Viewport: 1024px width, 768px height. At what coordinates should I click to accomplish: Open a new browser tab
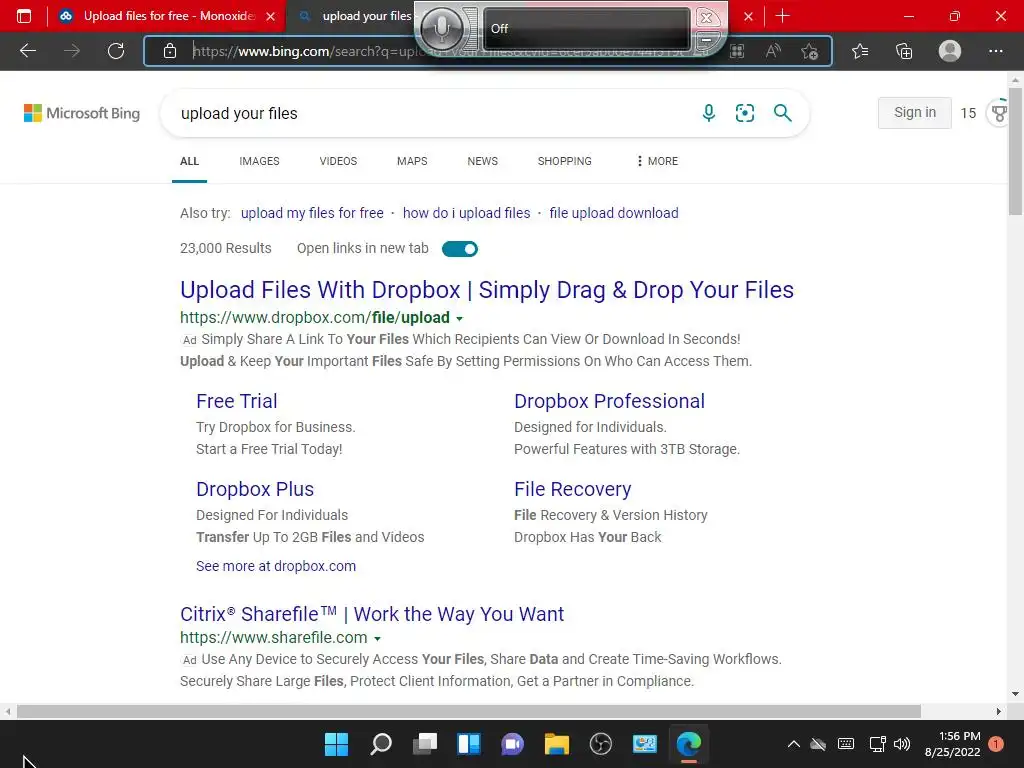click(x=782, y=16)
